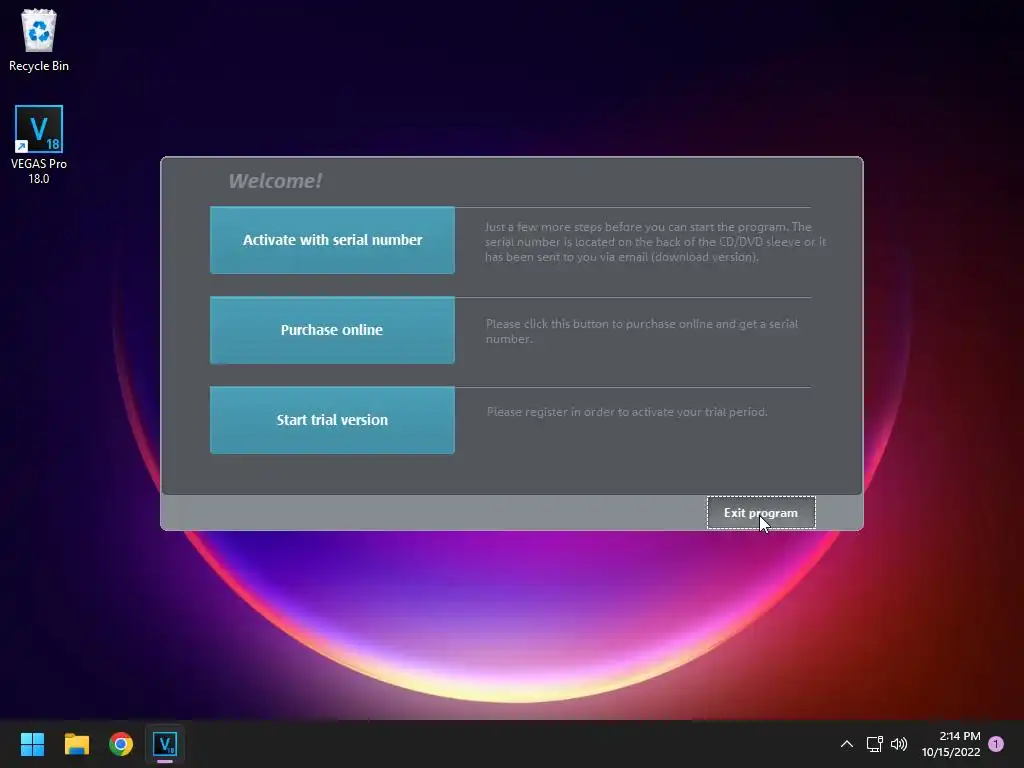1024x768 pixels.
Task: Click the purchase online description text
Action: click(642, 331)
